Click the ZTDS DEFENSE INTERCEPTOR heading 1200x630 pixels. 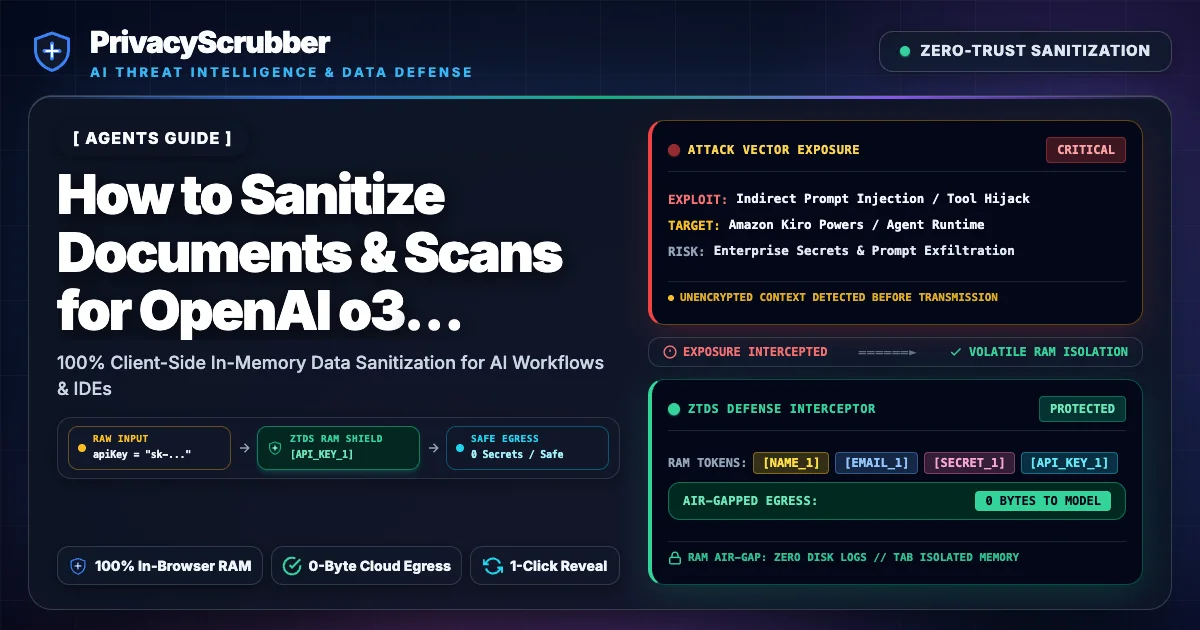(x=781, y=409)
